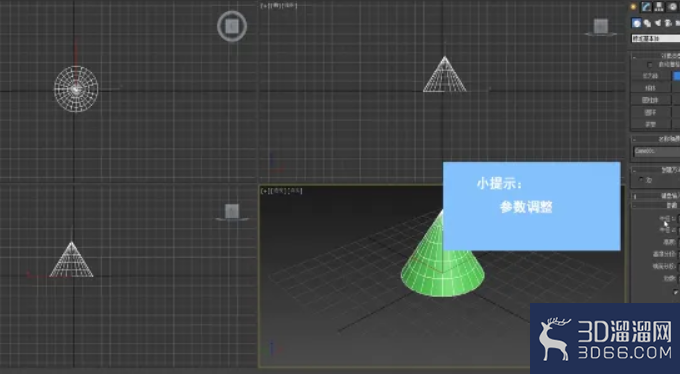The height and width of the screenshot is (374, 680).
Task: Click the 高度分段 parameter label
Action: point(664,254)
